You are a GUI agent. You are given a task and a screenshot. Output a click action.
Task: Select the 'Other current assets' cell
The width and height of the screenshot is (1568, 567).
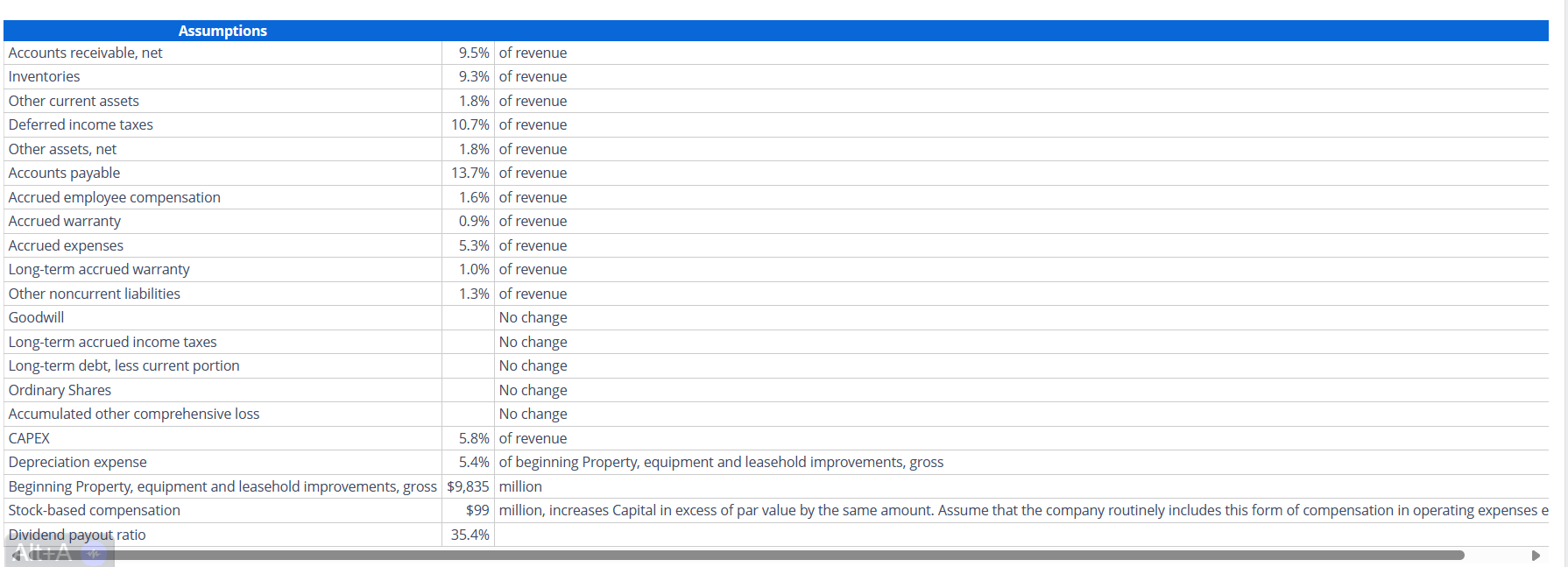pos(222,101)
